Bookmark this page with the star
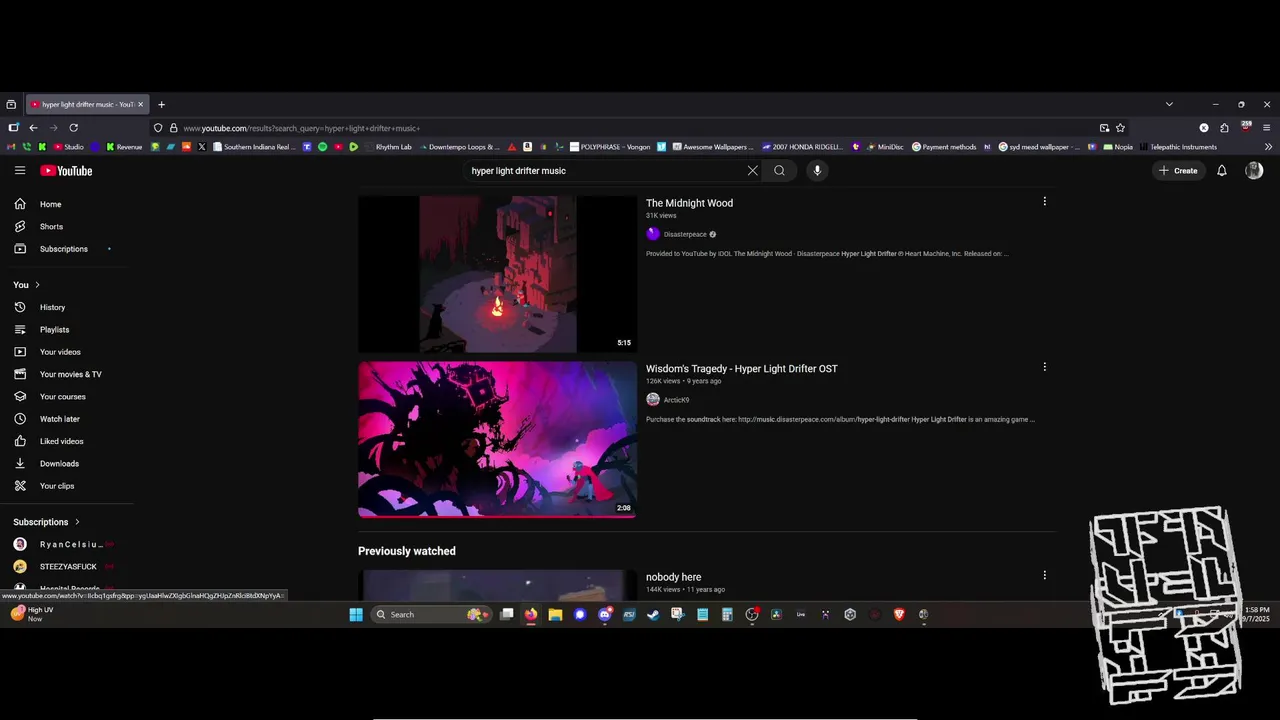Viewport: 1280px width, 720px height. tap(1120, 128)
